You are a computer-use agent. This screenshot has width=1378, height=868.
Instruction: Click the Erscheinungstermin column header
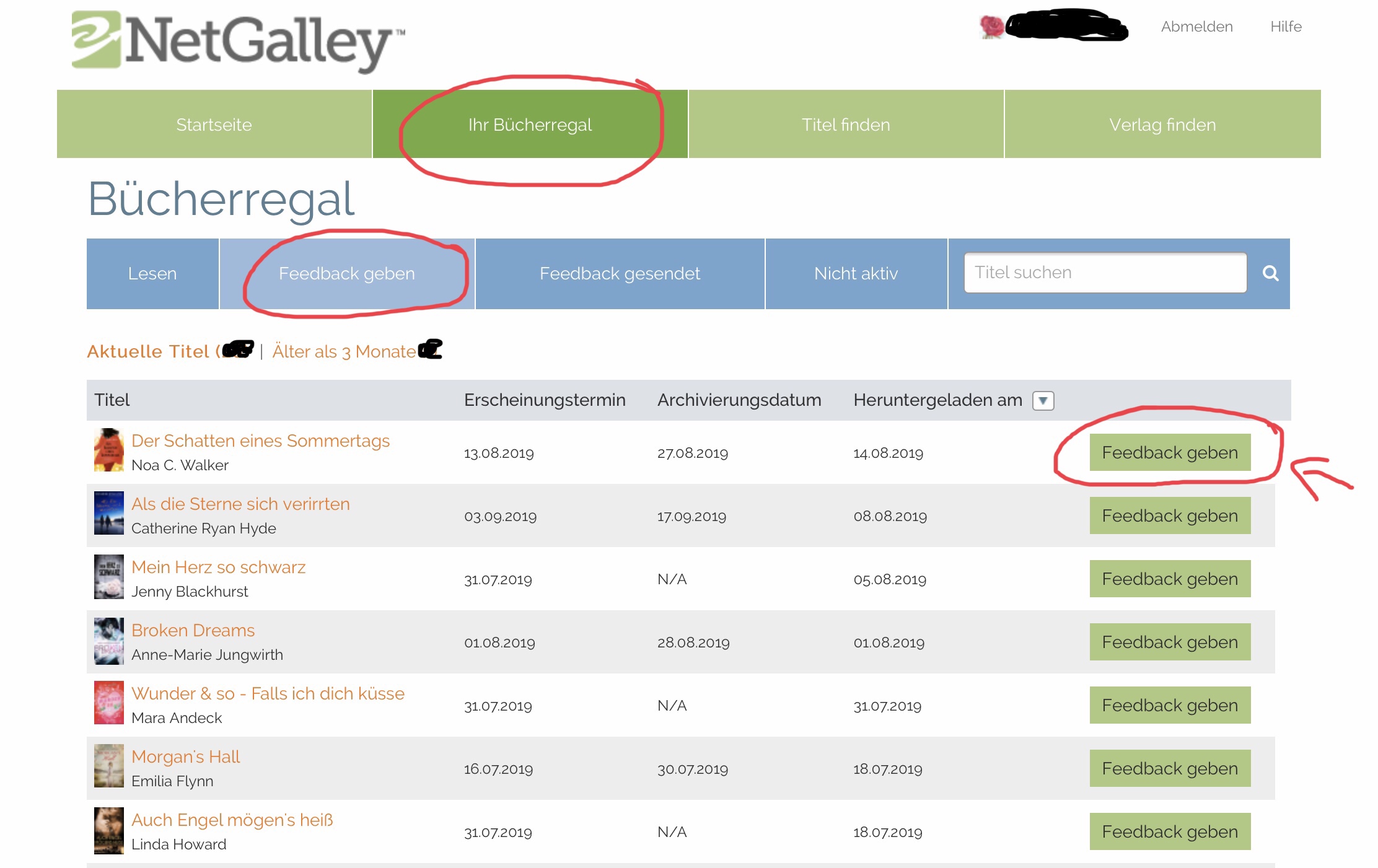point(545,400)
